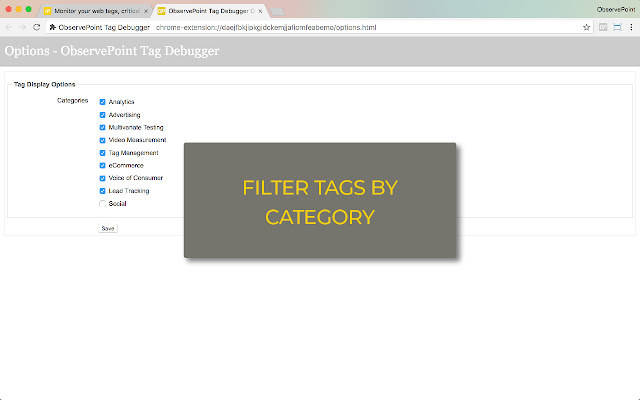Disable the Tag Management checkbox

click(x=102, y=153)
